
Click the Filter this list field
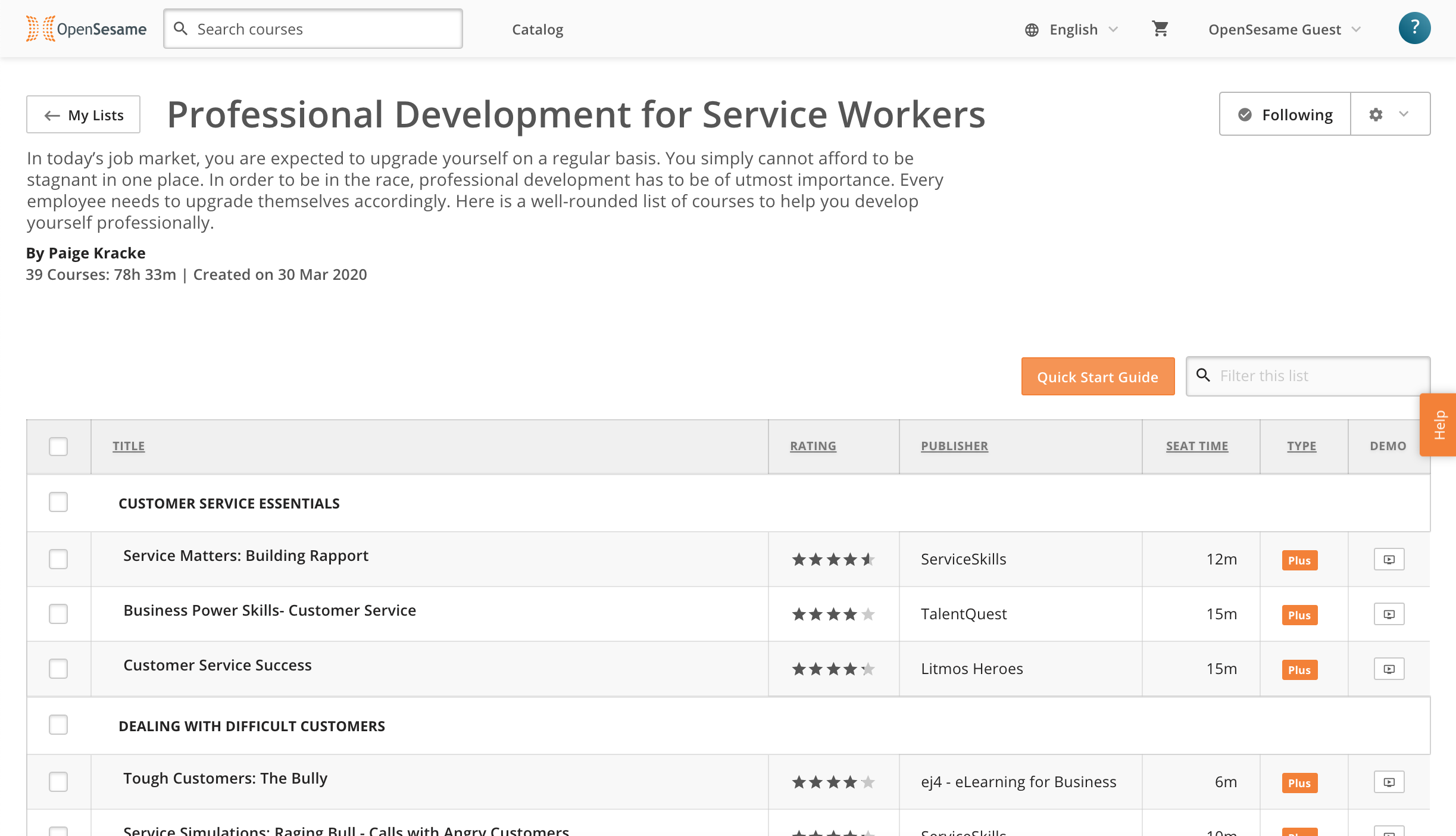pos(1308,376)
